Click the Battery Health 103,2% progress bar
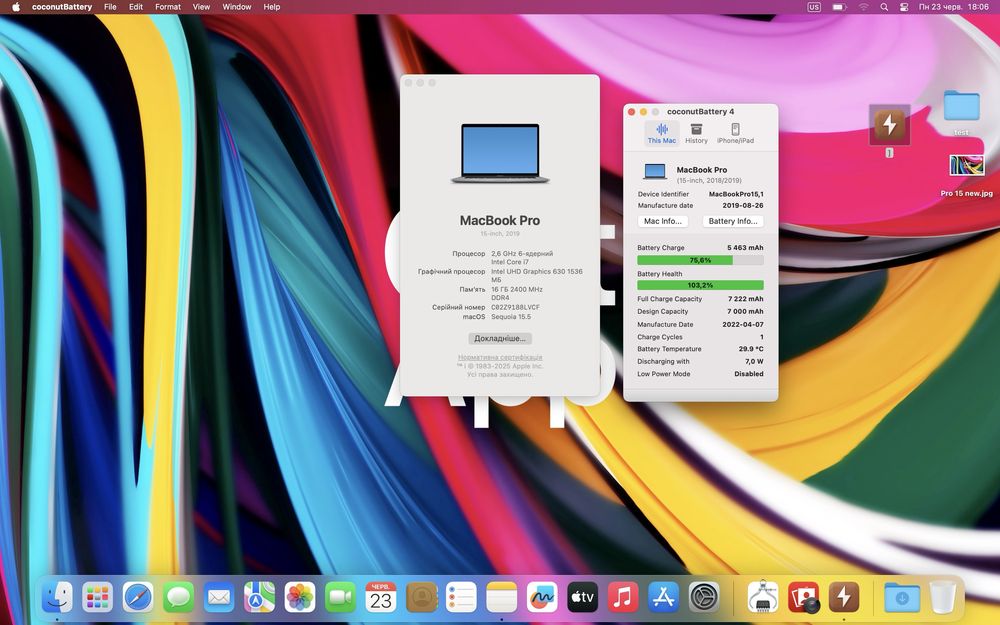The width and height of the screenshot is (1000, 625). (x=700, y=285)
